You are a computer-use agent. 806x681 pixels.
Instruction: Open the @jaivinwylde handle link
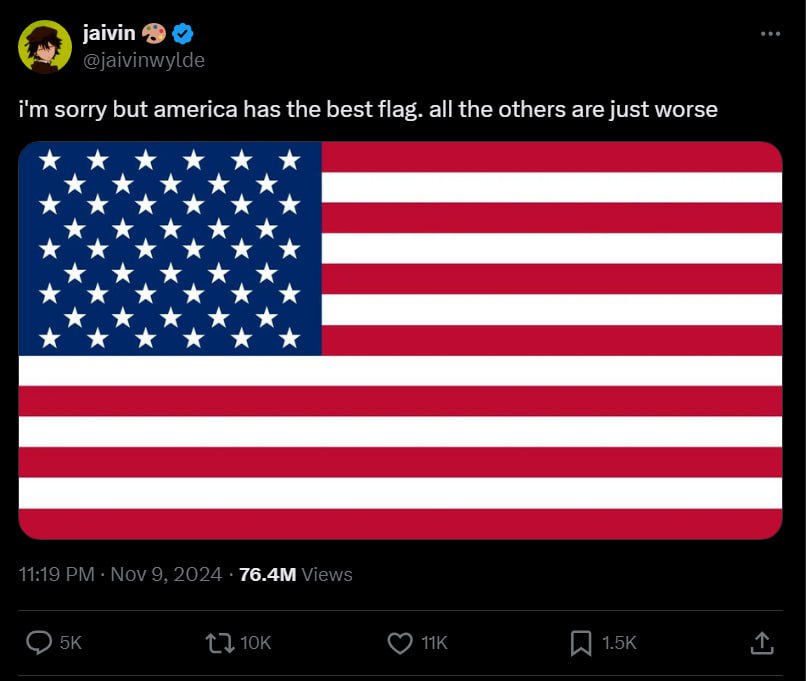point(143,59)
